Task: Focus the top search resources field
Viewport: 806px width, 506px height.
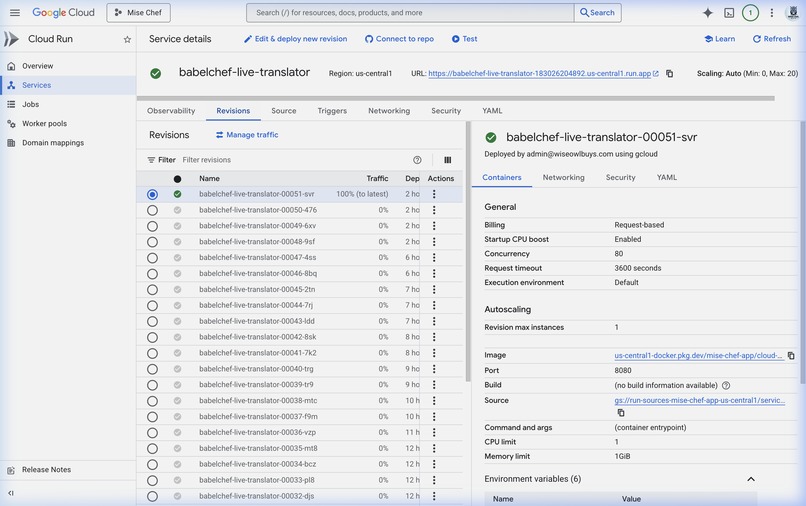Action: (x=410, y=13)
